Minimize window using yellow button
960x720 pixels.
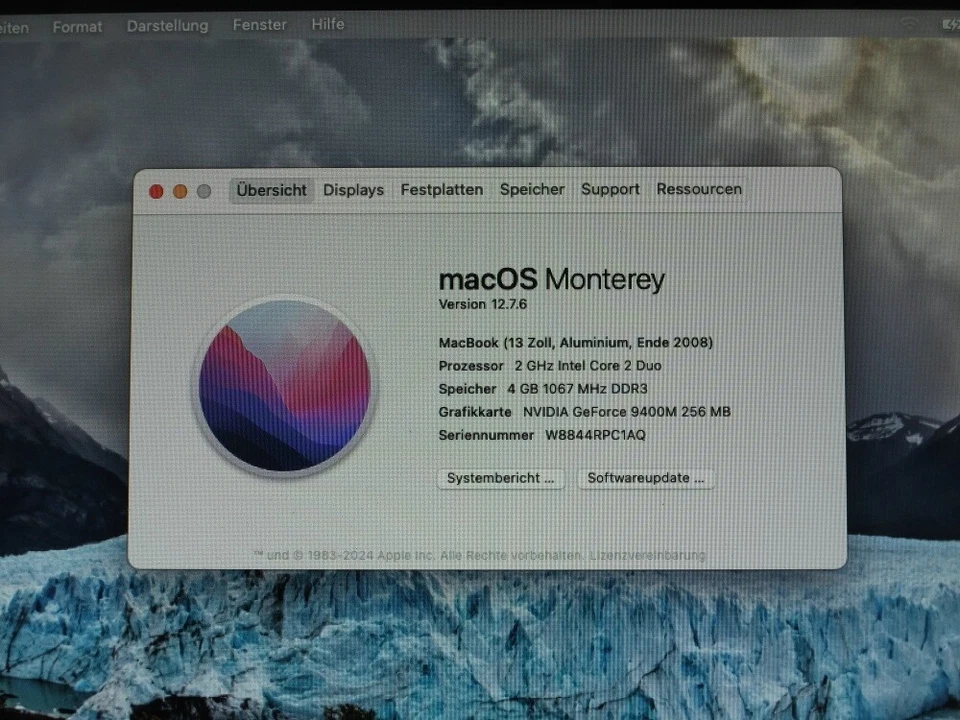(180, 190)
